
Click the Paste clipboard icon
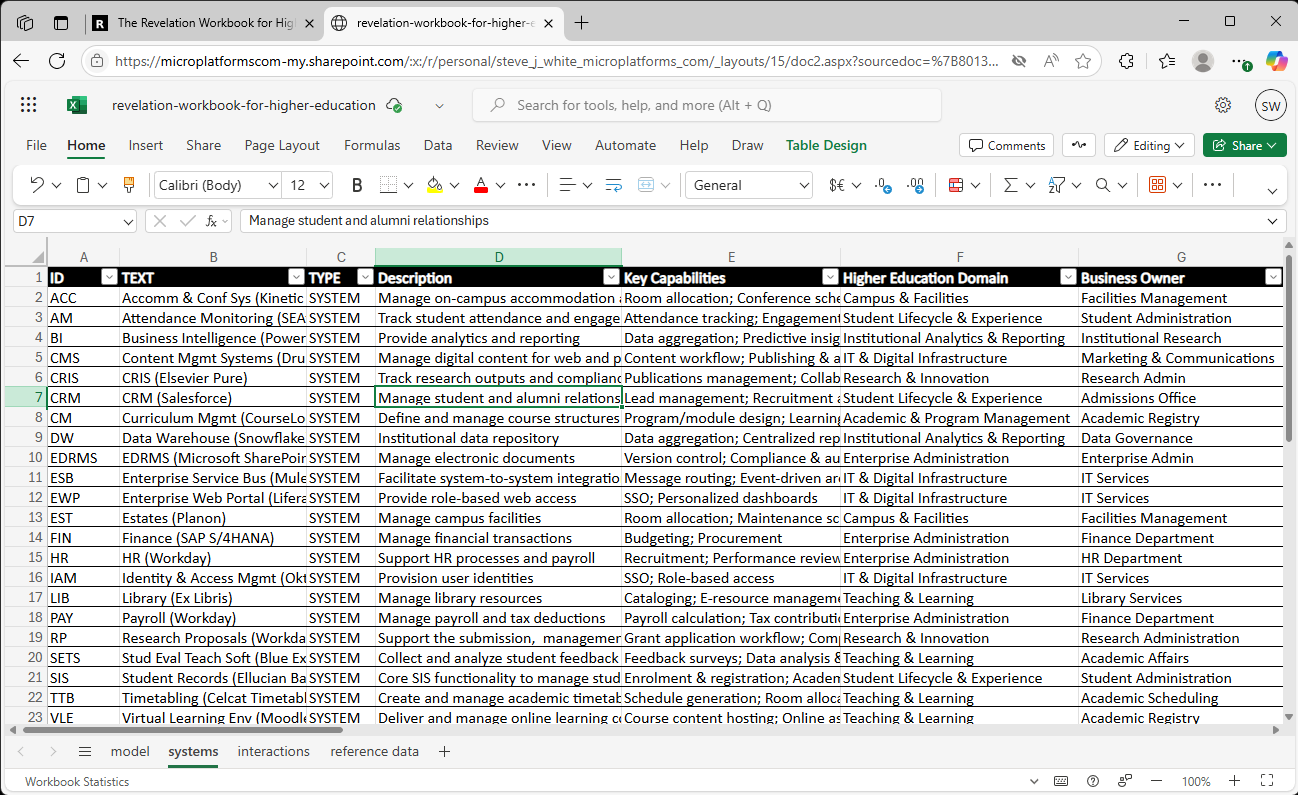(x=82, y=185)
